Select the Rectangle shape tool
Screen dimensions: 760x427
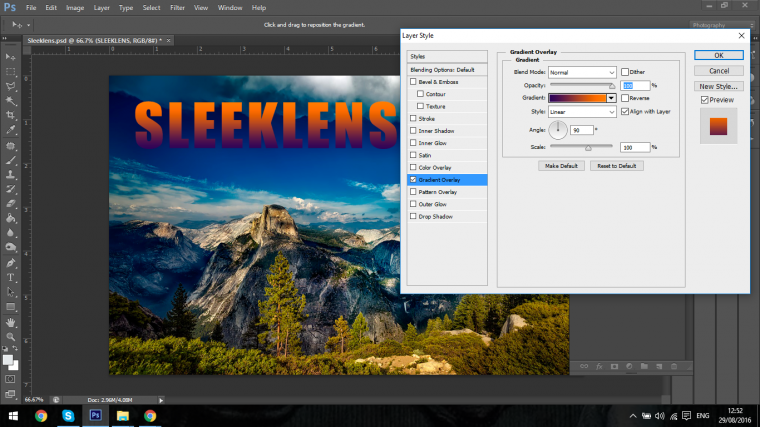point(10,307)
